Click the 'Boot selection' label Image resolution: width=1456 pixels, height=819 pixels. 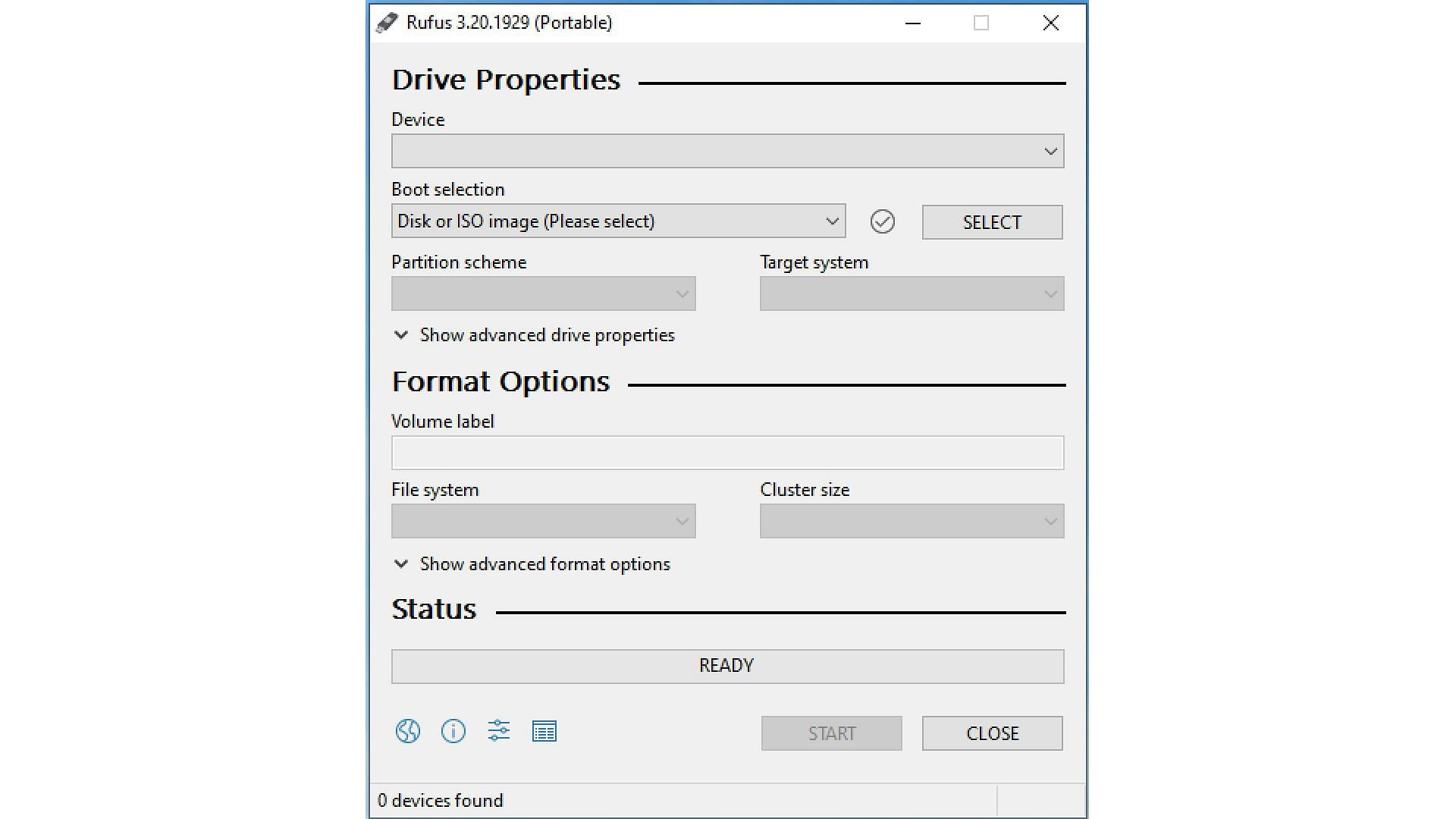pos(447,190)
